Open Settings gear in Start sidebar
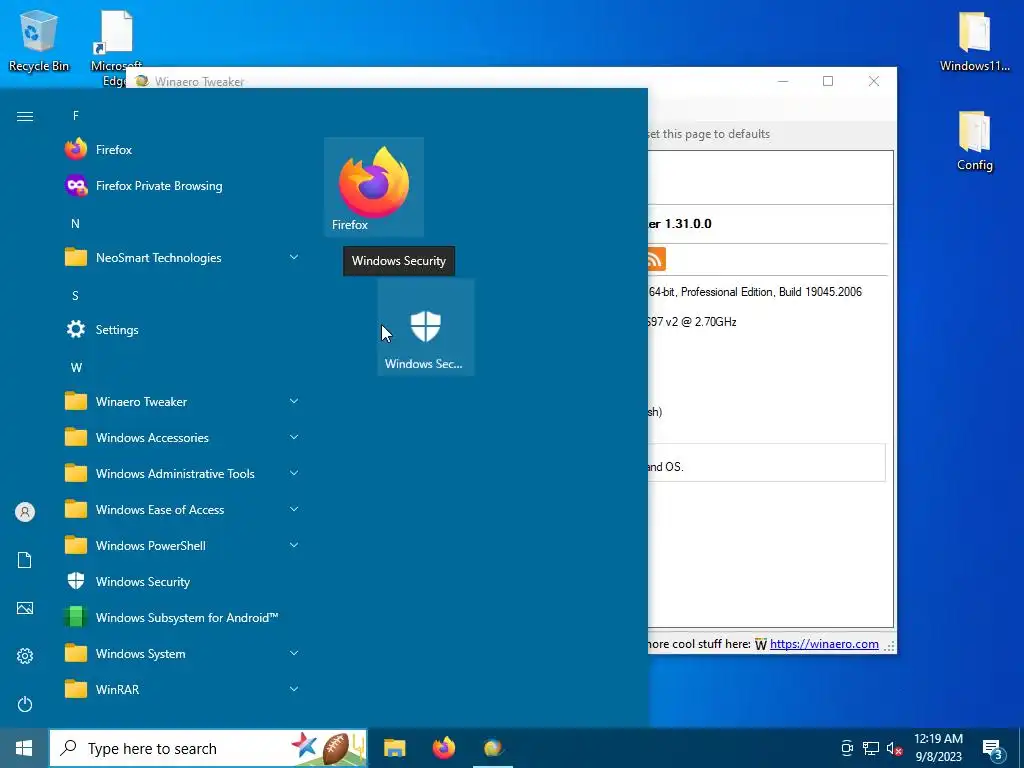1024x768 pixels. pos(25,656)
